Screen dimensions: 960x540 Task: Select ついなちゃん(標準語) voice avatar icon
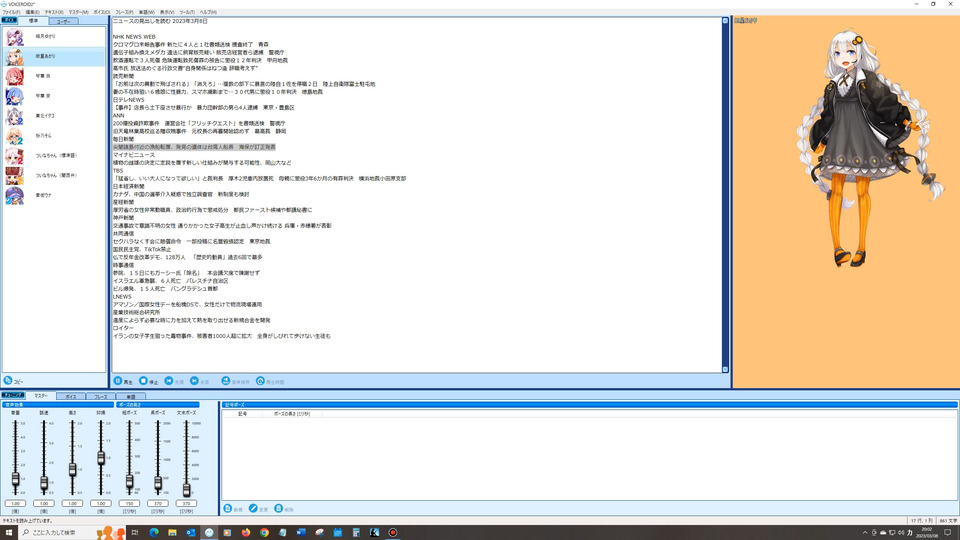pyautogui.click(x=15, y=156)
